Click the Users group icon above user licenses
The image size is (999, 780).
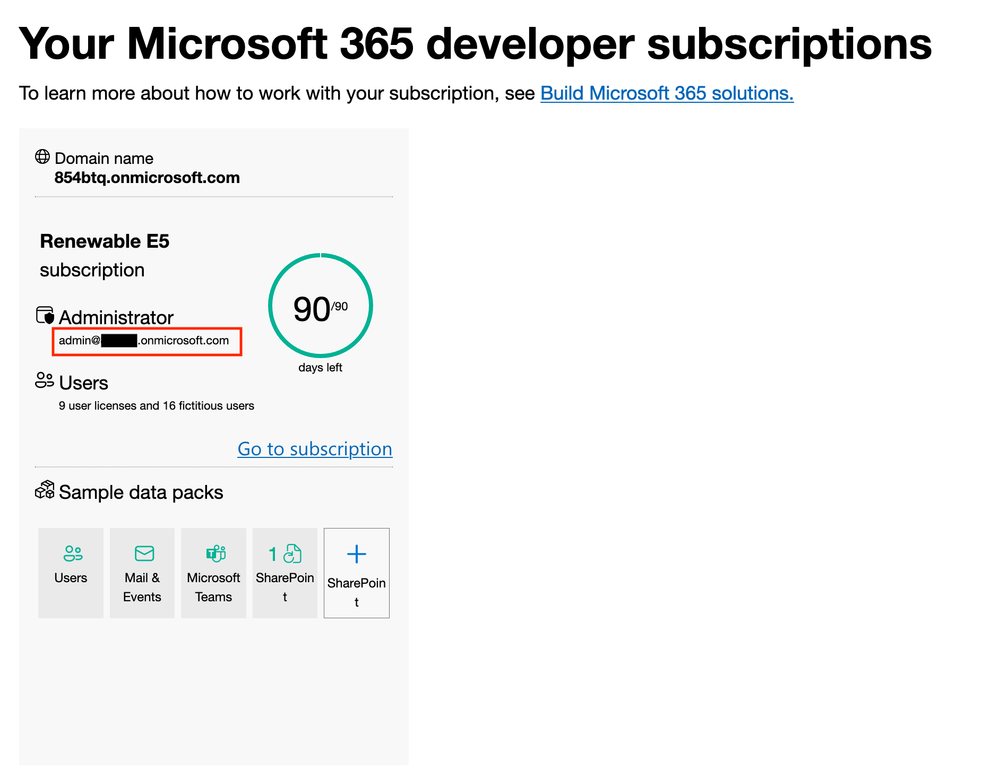coord(43,381)
